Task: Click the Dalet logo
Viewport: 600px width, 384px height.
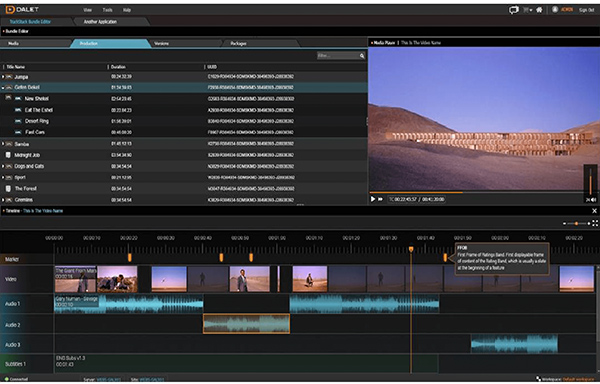Action: click(22, 10)
